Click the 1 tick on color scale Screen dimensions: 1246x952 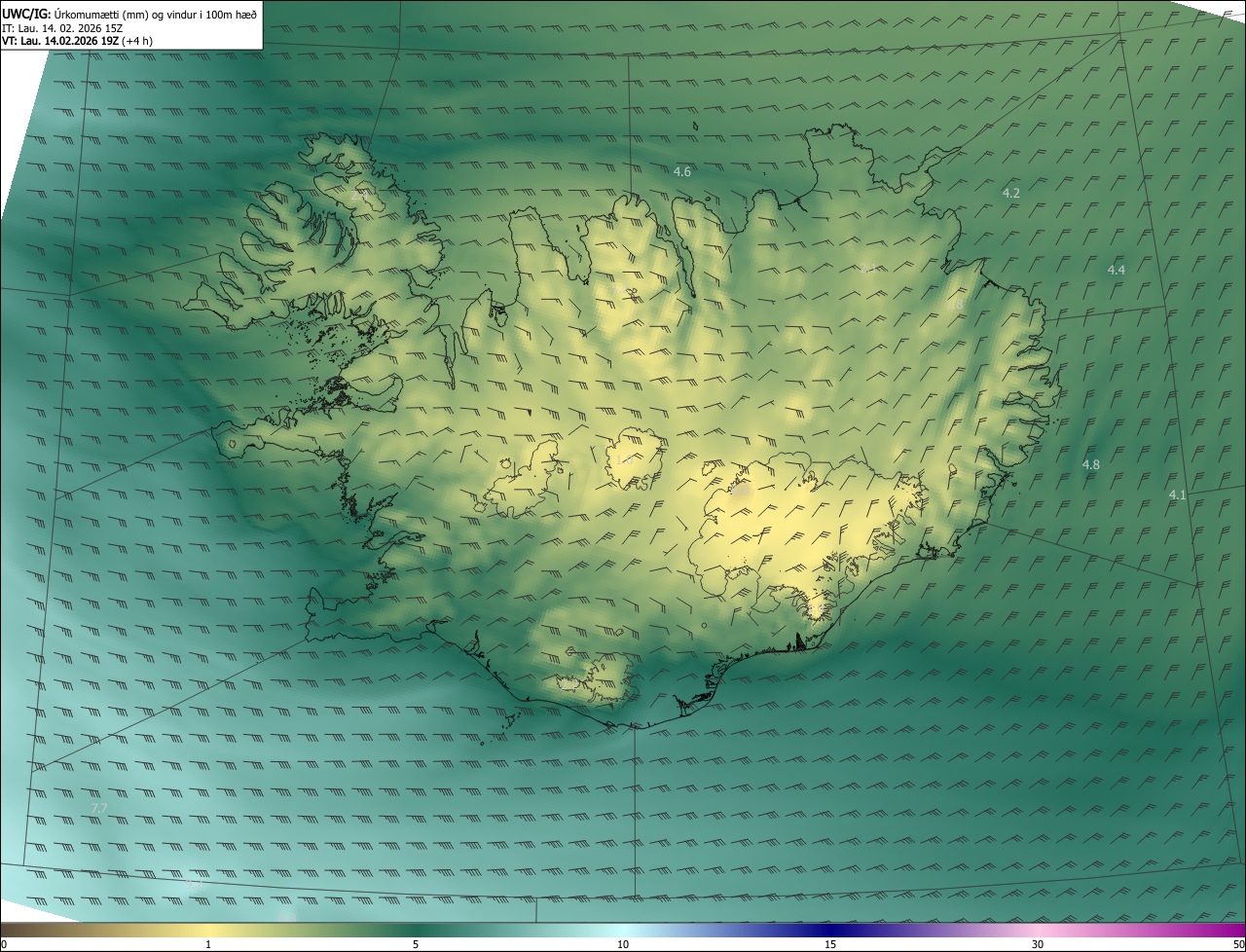[208, 944]
